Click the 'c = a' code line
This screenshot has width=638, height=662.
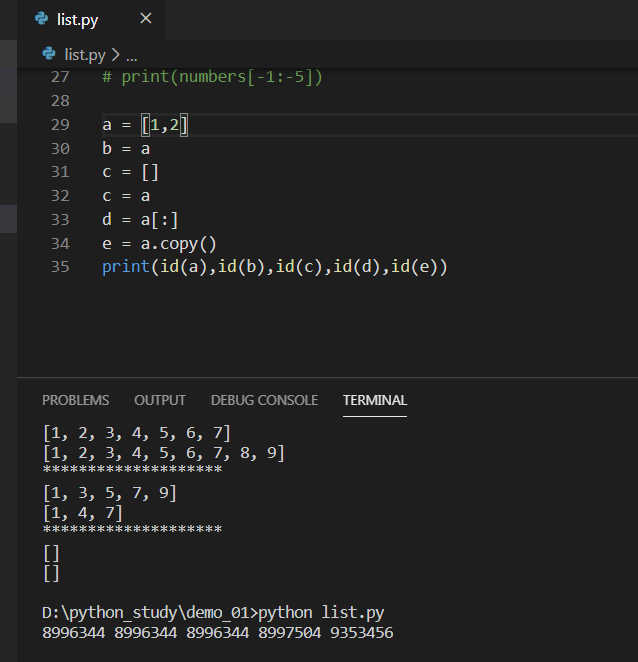(x=126, y=196)
